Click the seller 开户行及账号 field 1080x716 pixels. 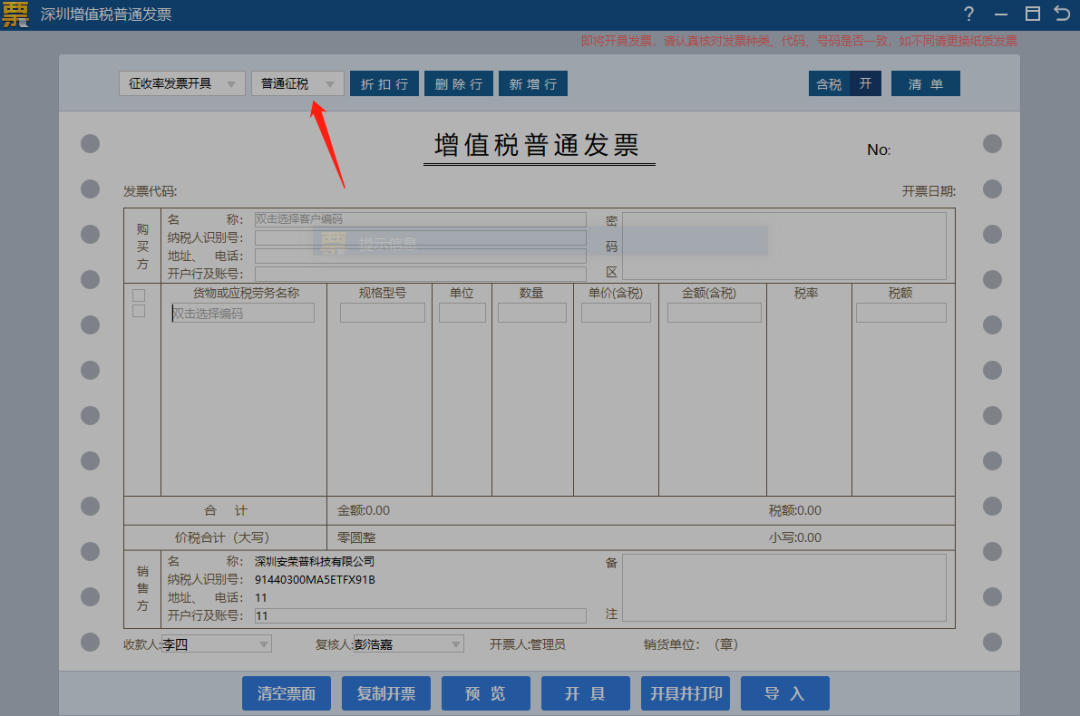coord(420,615)
